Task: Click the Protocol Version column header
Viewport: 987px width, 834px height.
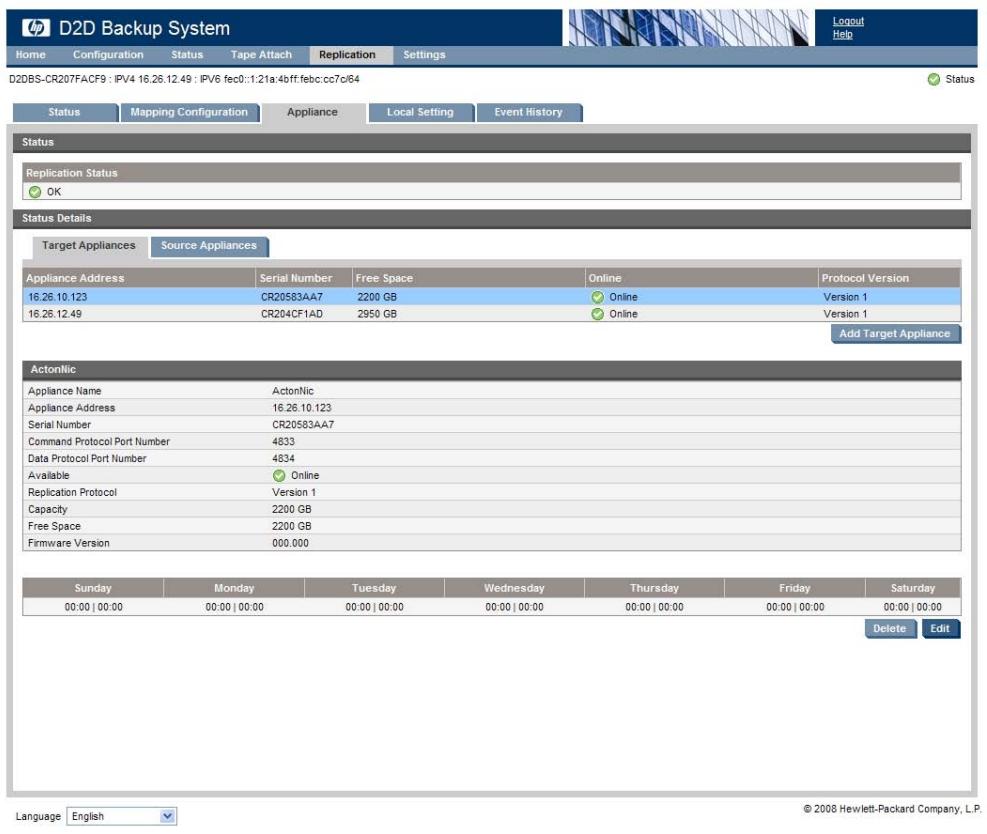Action: [x=889, y=278]
